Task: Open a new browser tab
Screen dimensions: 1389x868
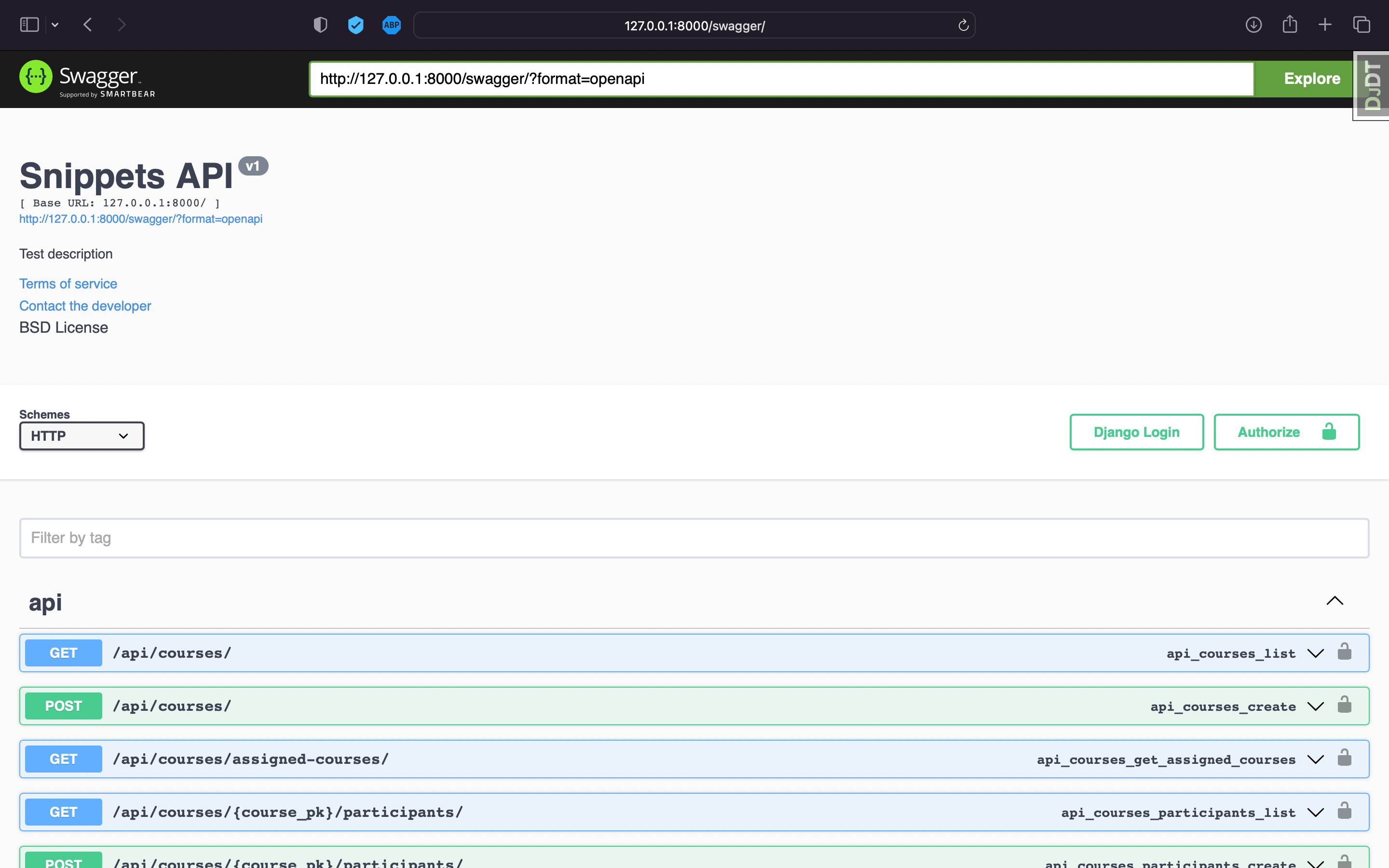Action: pyautogui.click(x=1325, y=25)
